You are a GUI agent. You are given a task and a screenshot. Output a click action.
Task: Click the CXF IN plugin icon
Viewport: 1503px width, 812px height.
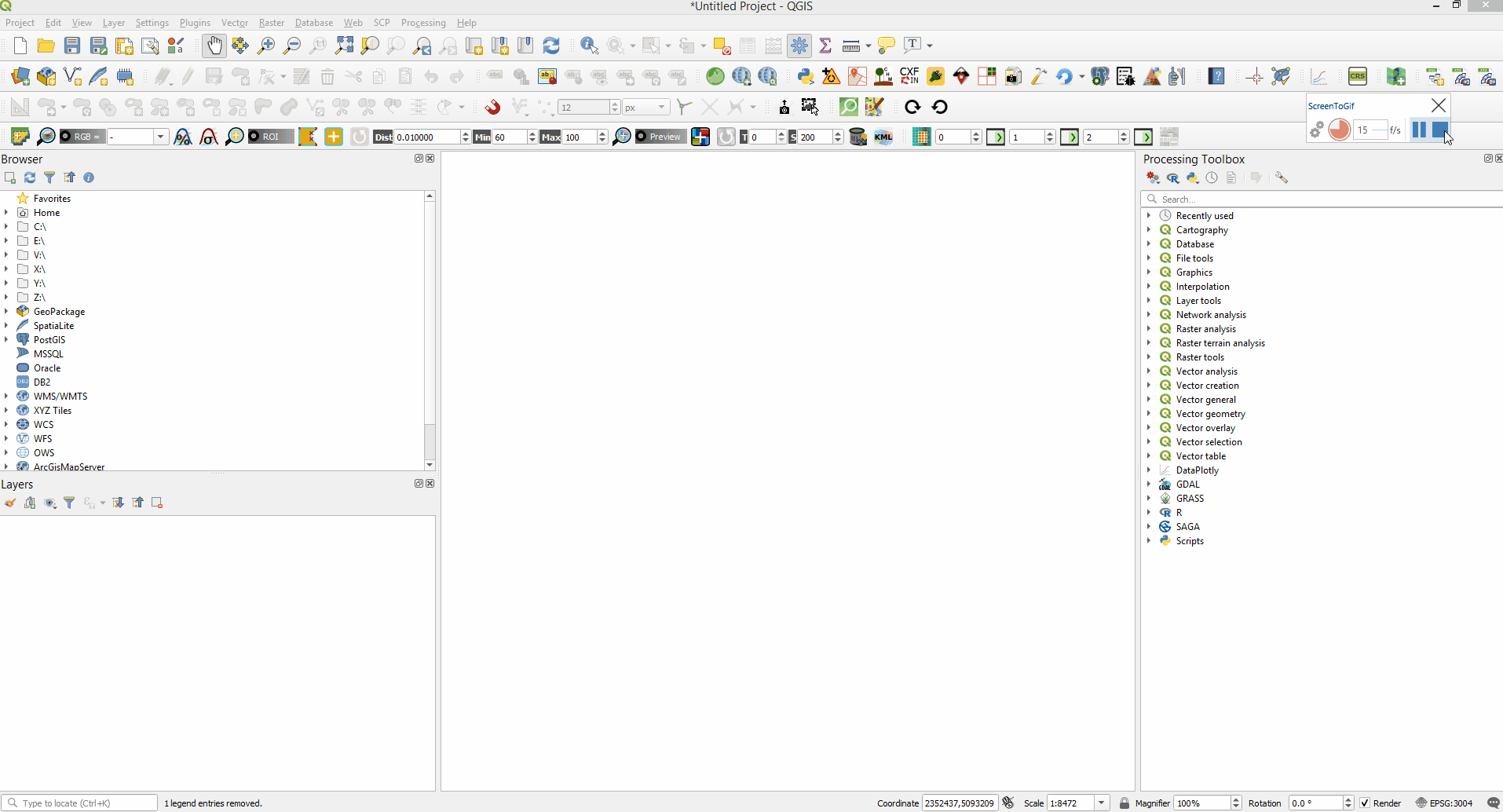pos(909,76)
